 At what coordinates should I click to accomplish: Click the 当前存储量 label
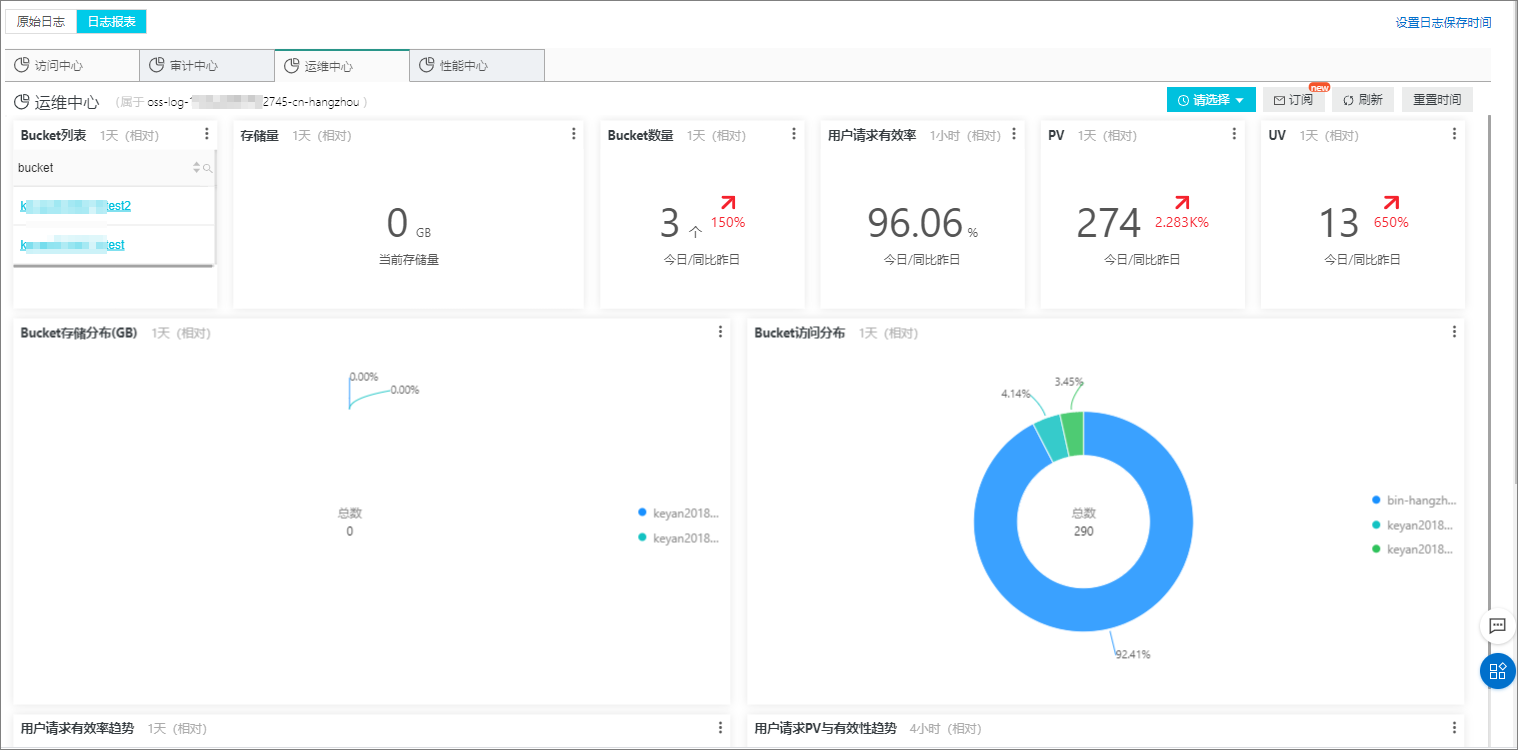(409, 260)
